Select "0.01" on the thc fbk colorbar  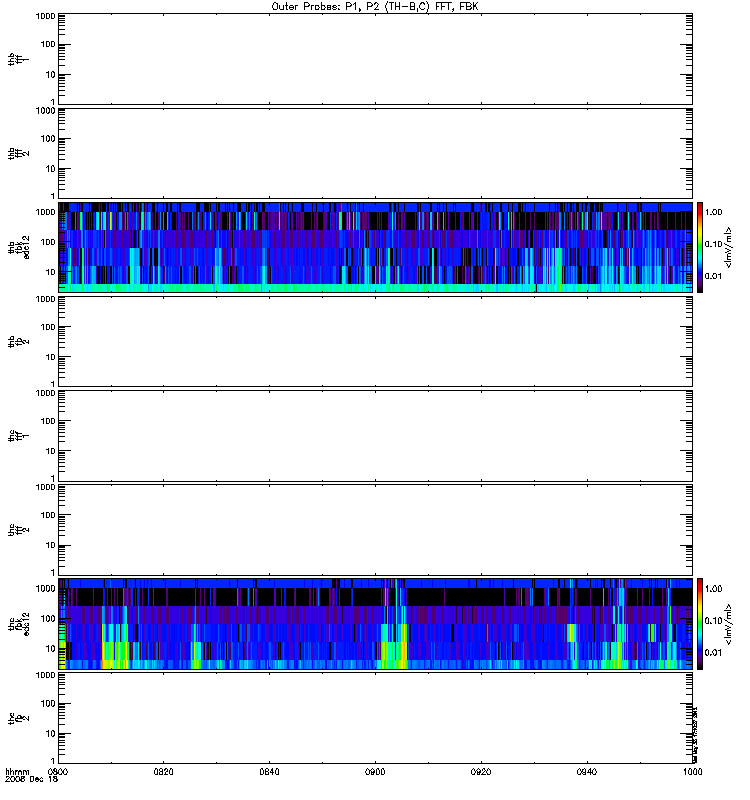pyautogui.click(x=713, y=653)
